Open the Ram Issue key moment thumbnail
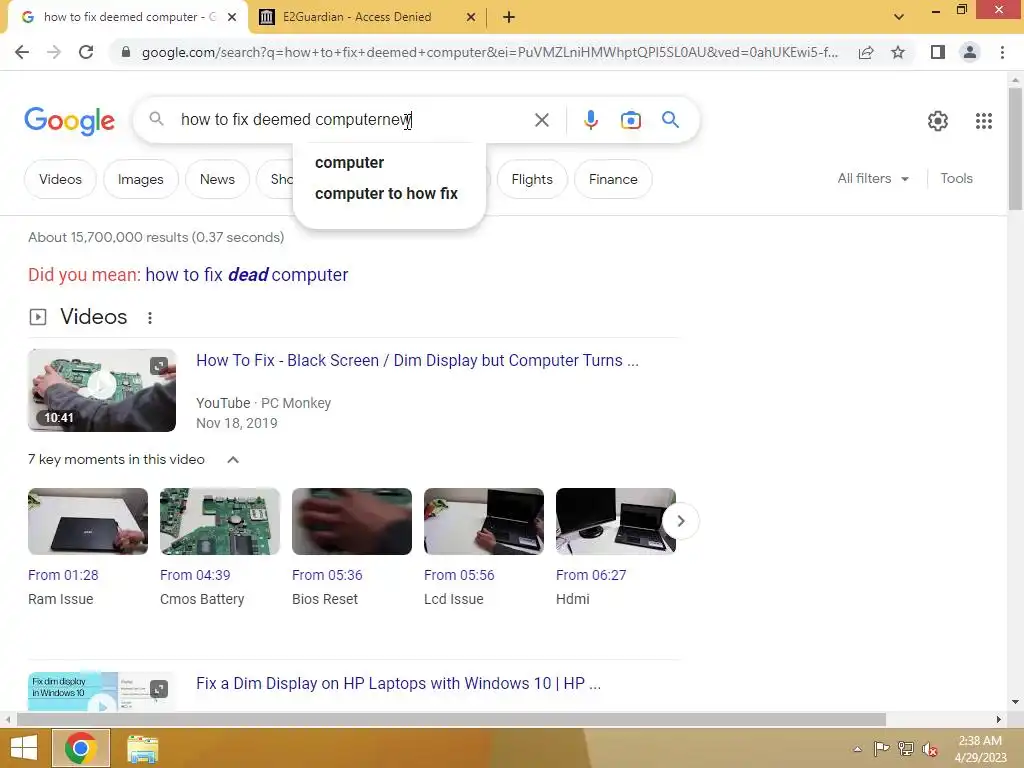Viewport: 1024px width, 768px height. tap(88, 521)
